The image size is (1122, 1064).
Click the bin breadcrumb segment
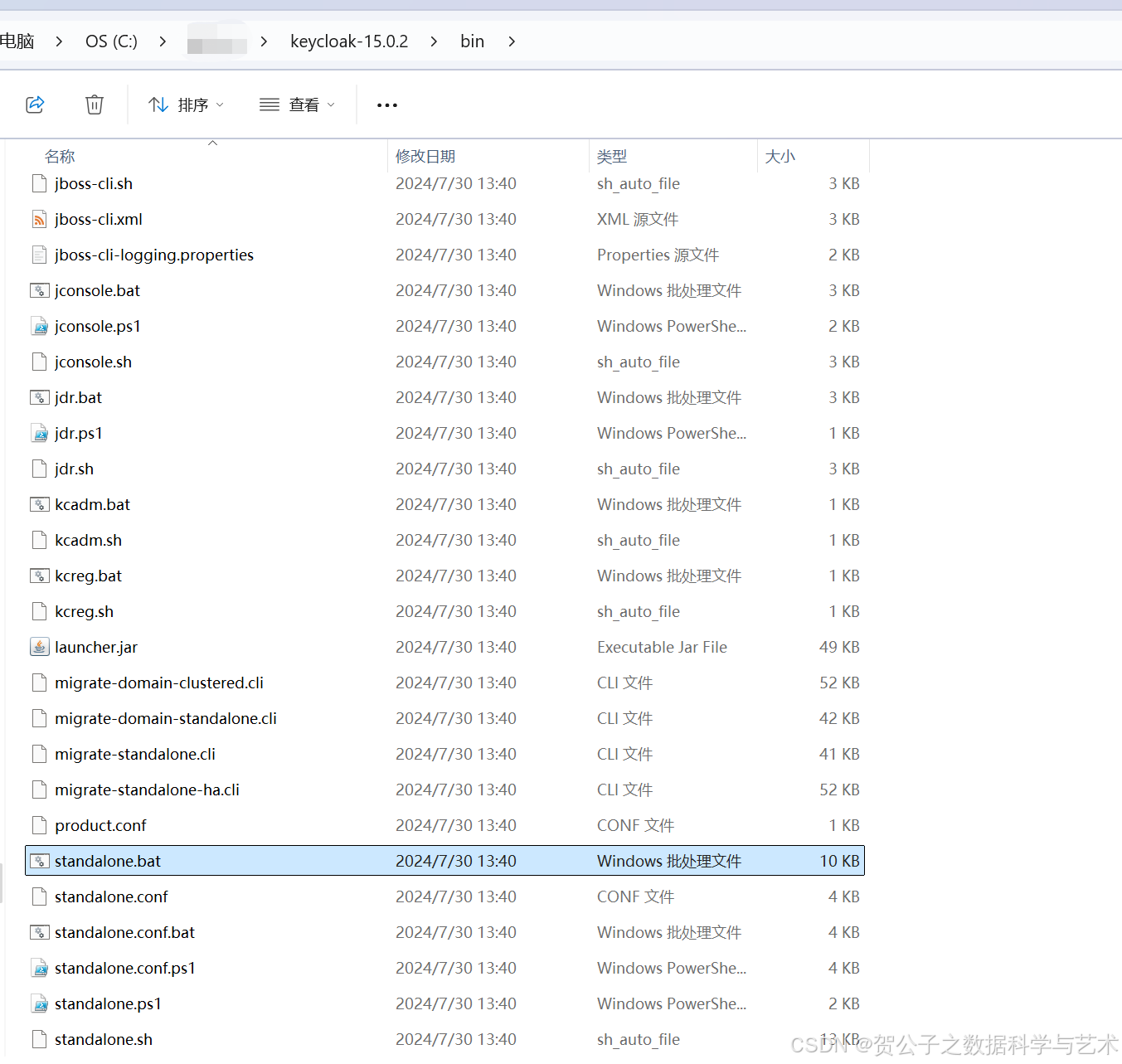(x=472, y=41)
